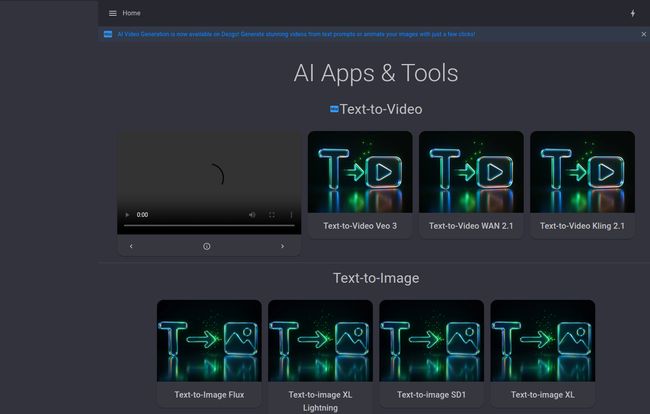Open the video player more-options menu
The image size is (650, 414).
(291, 215)
